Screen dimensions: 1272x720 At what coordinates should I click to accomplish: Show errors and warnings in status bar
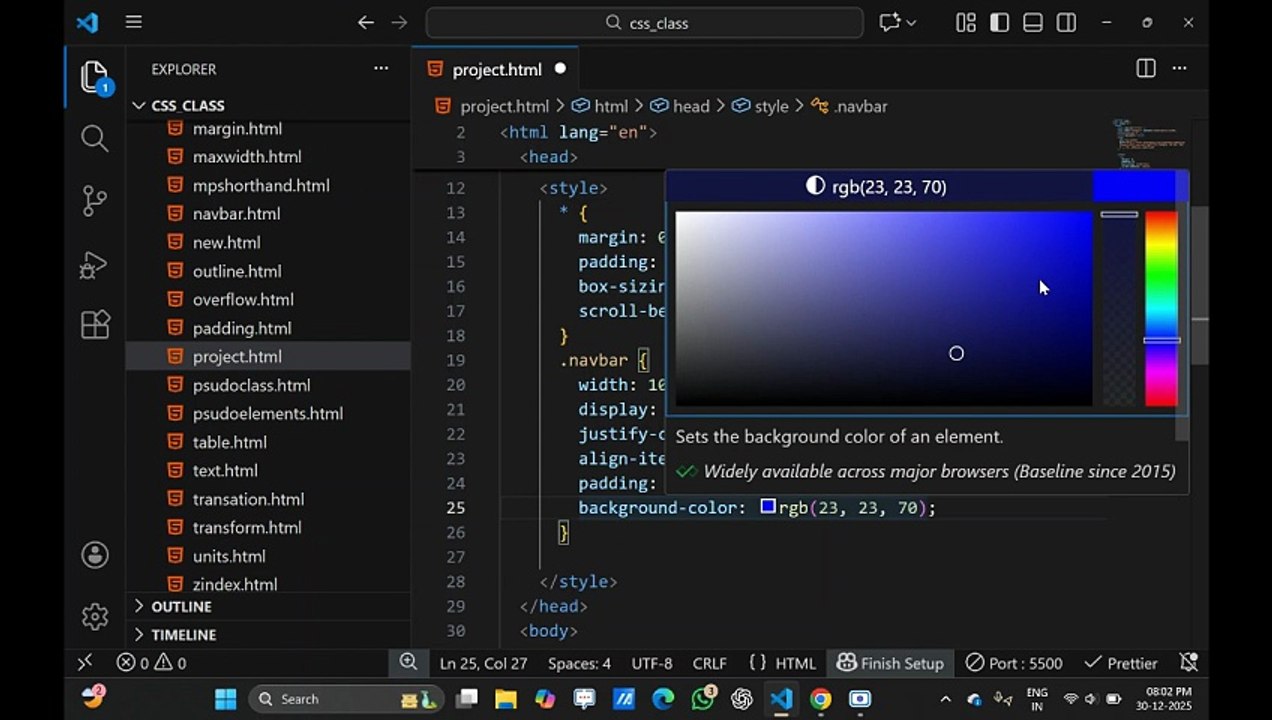pos(151,663)
